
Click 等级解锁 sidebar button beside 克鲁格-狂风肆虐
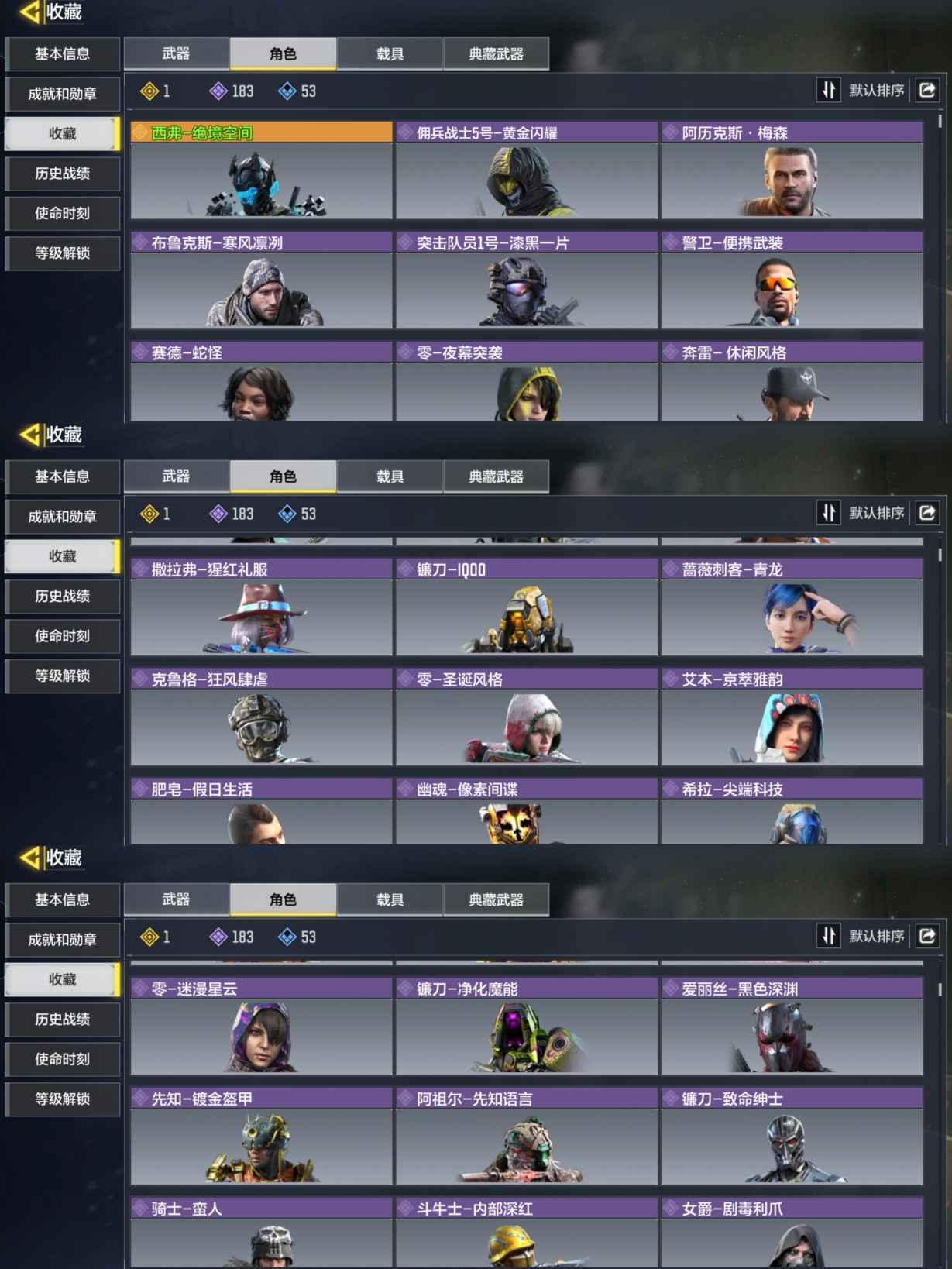click(63, 676)
